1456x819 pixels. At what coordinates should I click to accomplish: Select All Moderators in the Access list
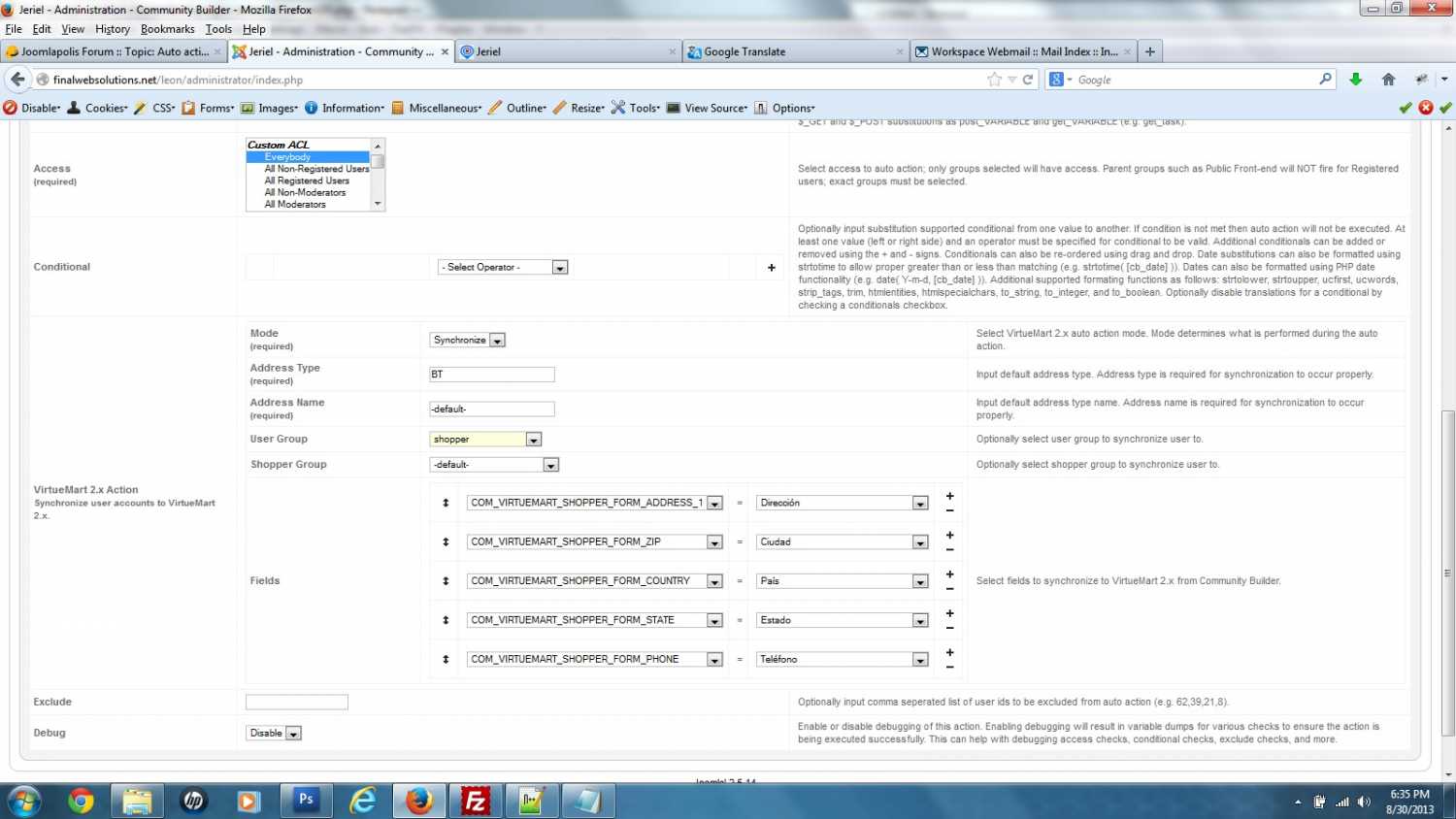click(x=308, y=205)
